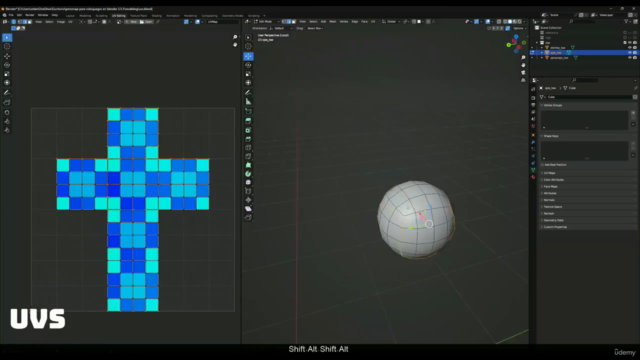Enable edge select mode in 3D viewport
The image size is (640, 360).
(289, 22)
